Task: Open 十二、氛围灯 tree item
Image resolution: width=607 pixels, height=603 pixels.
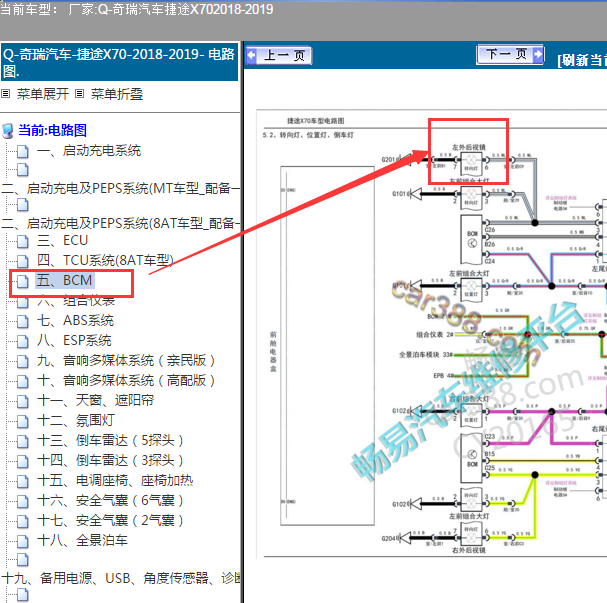Action: 76,420
